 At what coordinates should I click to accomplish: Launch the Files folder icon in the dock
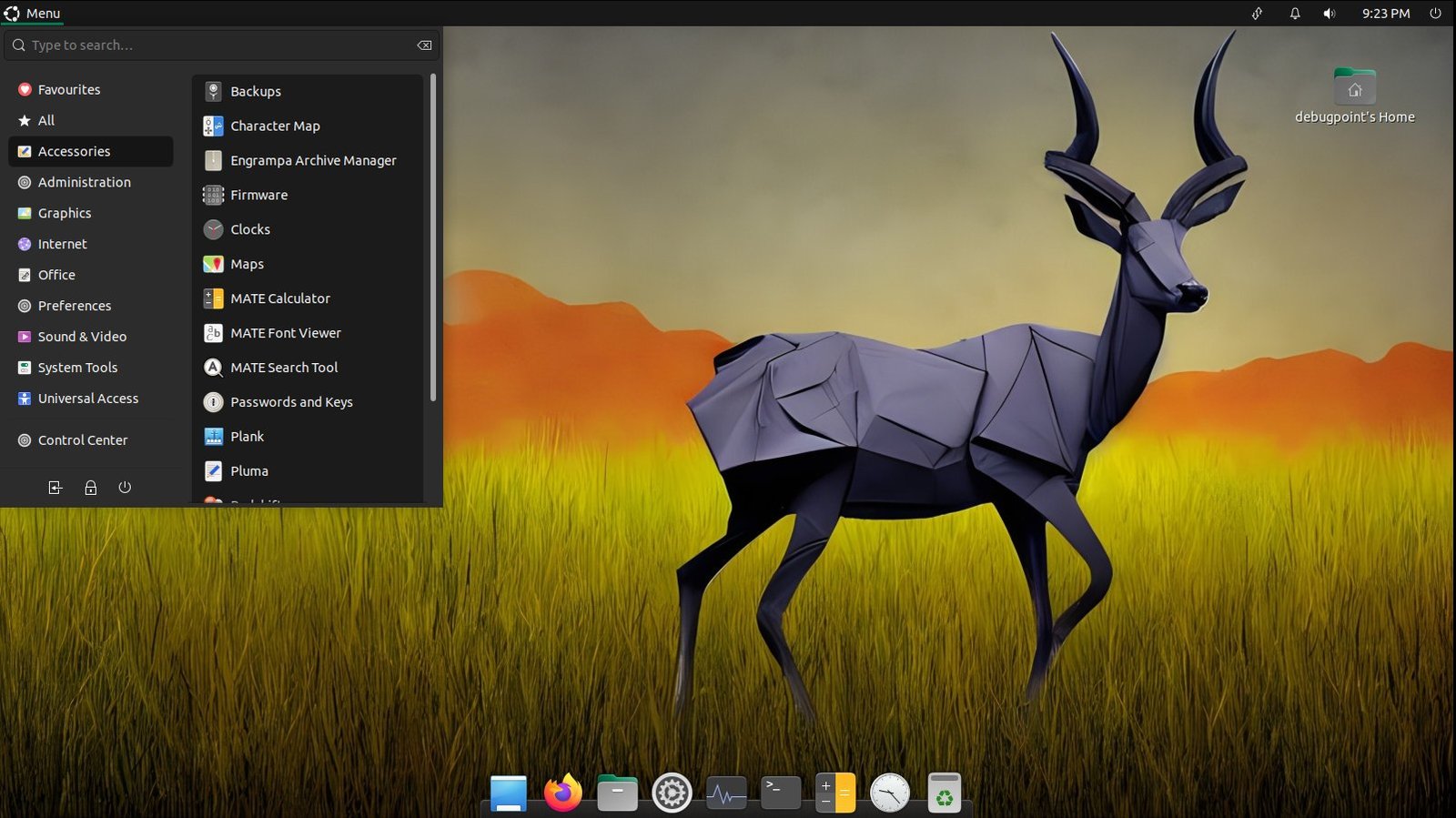pyautogui.click(x=617, y=793)
